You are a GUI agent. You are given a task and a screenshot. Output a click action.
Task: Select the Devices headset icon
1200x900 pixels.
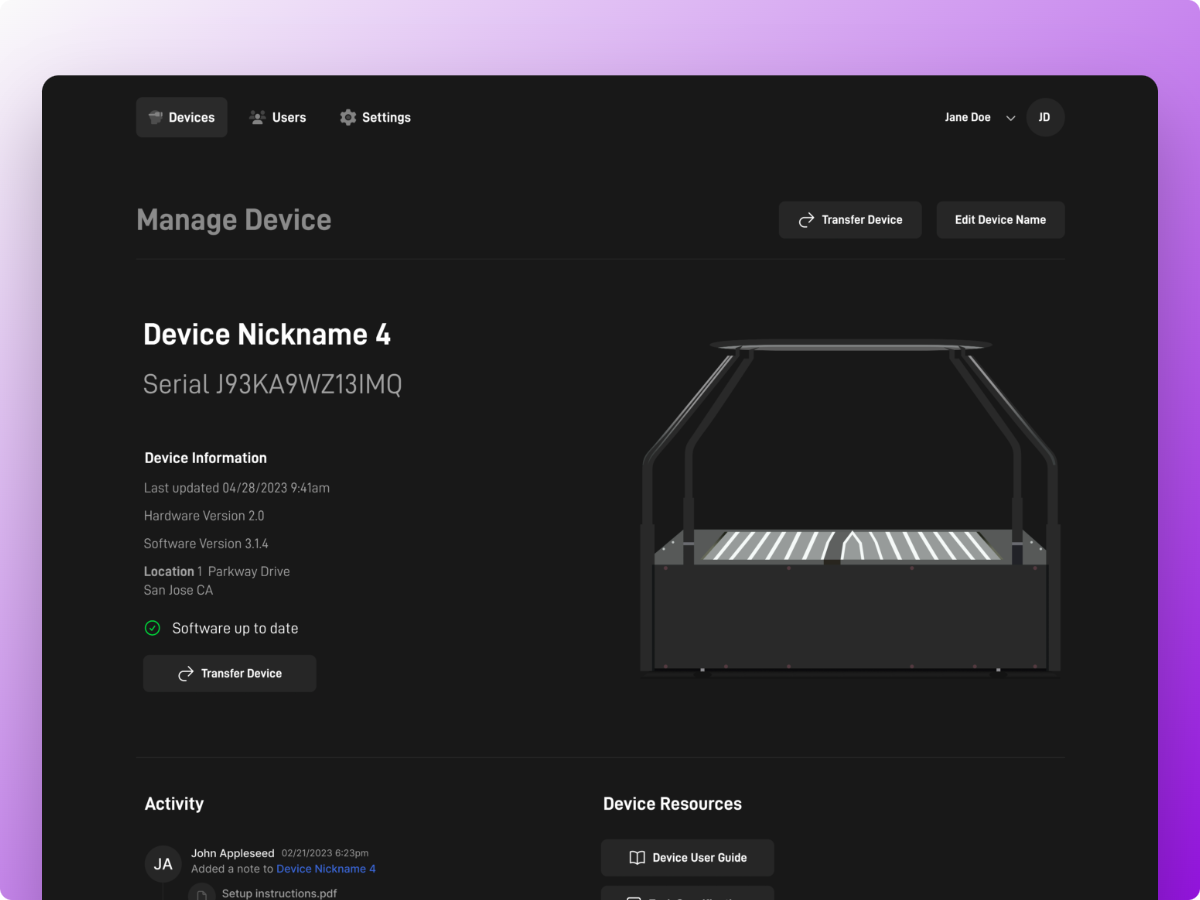pos(153,117)
